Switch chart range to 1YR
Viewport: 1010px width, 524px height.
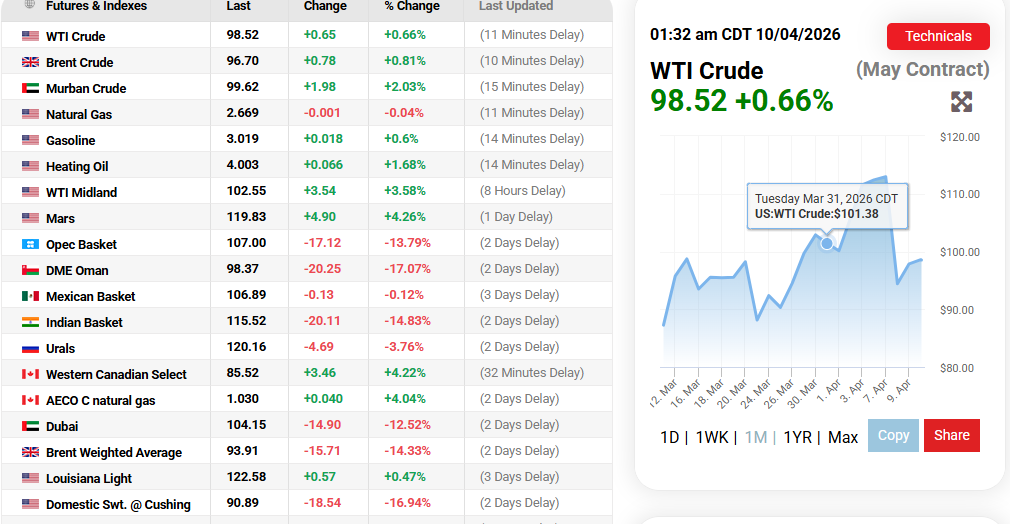(797, 438)
